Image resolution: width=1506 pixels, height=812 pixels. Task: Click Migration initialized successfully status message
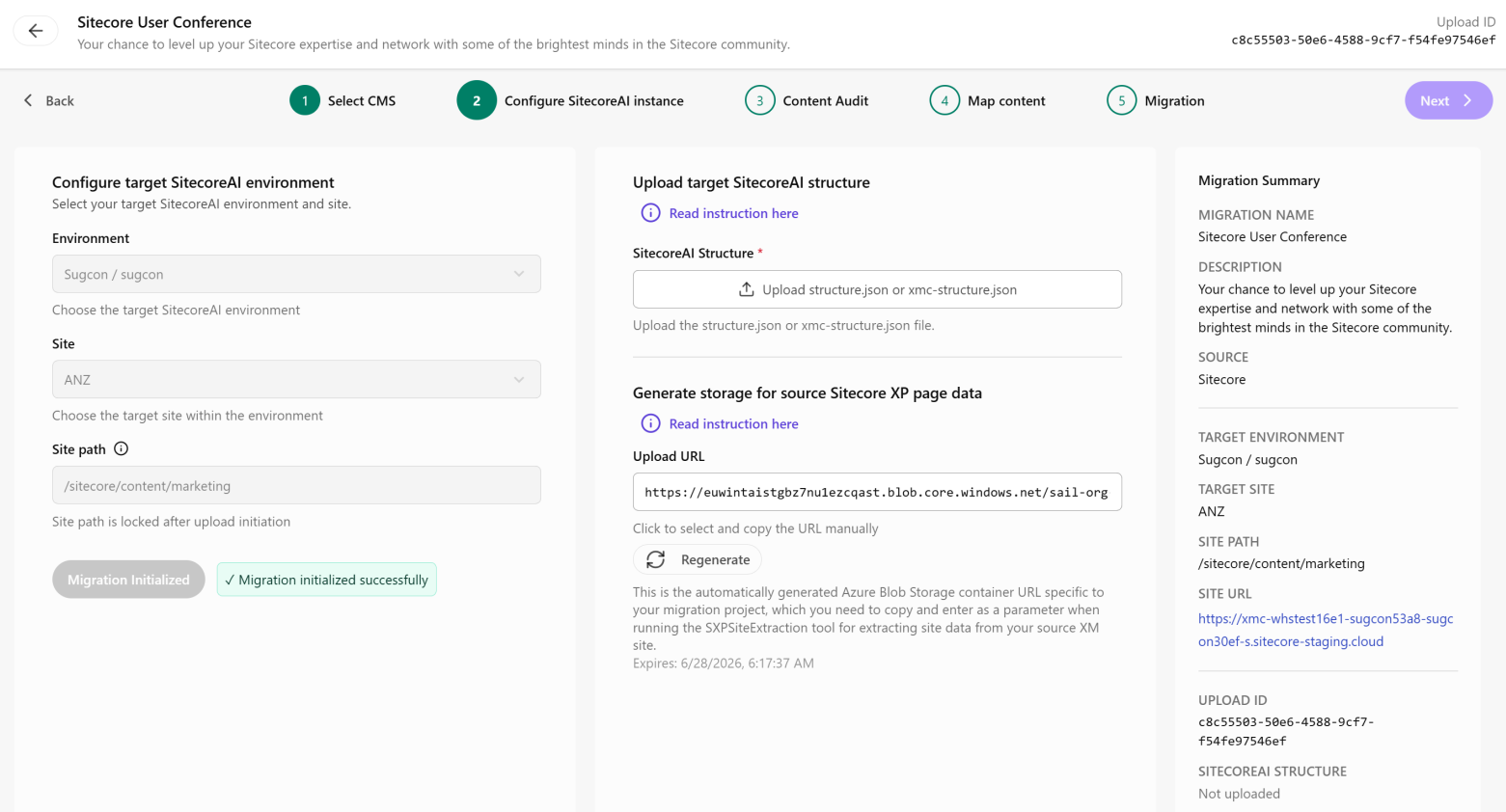327,580
